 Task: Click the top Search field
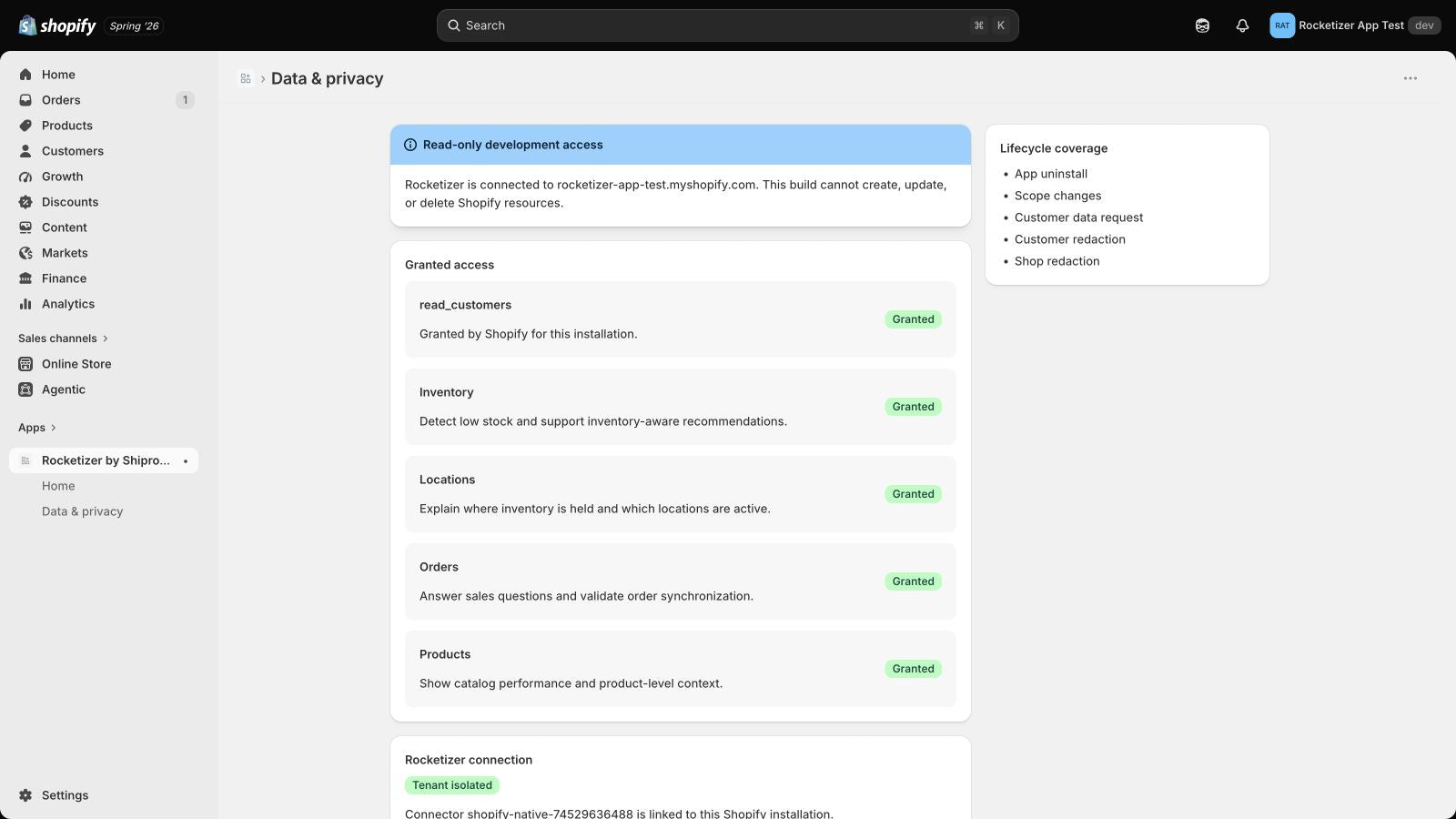(x=727, y=25)
